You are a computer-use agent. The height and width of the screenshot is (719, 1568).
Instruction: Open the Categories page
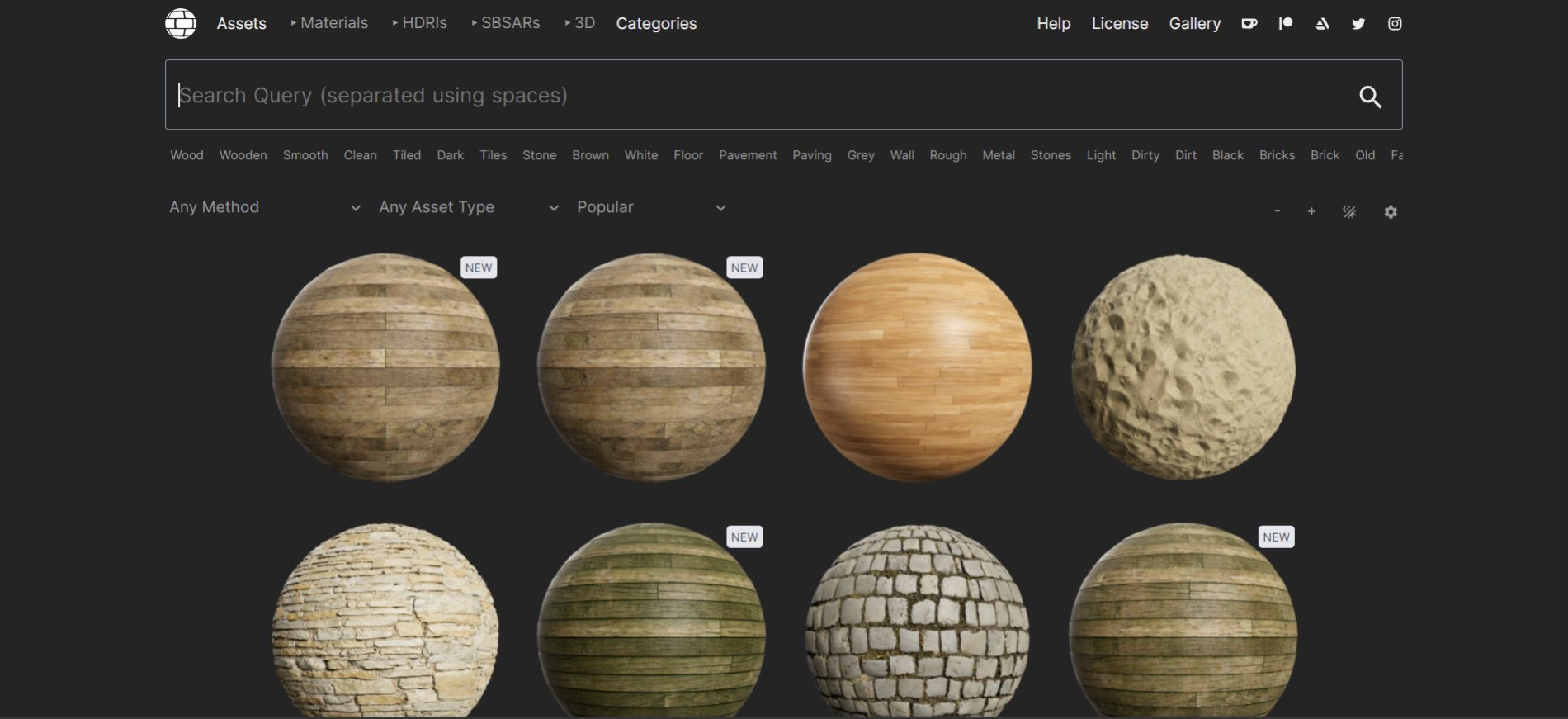click(656, 23)
